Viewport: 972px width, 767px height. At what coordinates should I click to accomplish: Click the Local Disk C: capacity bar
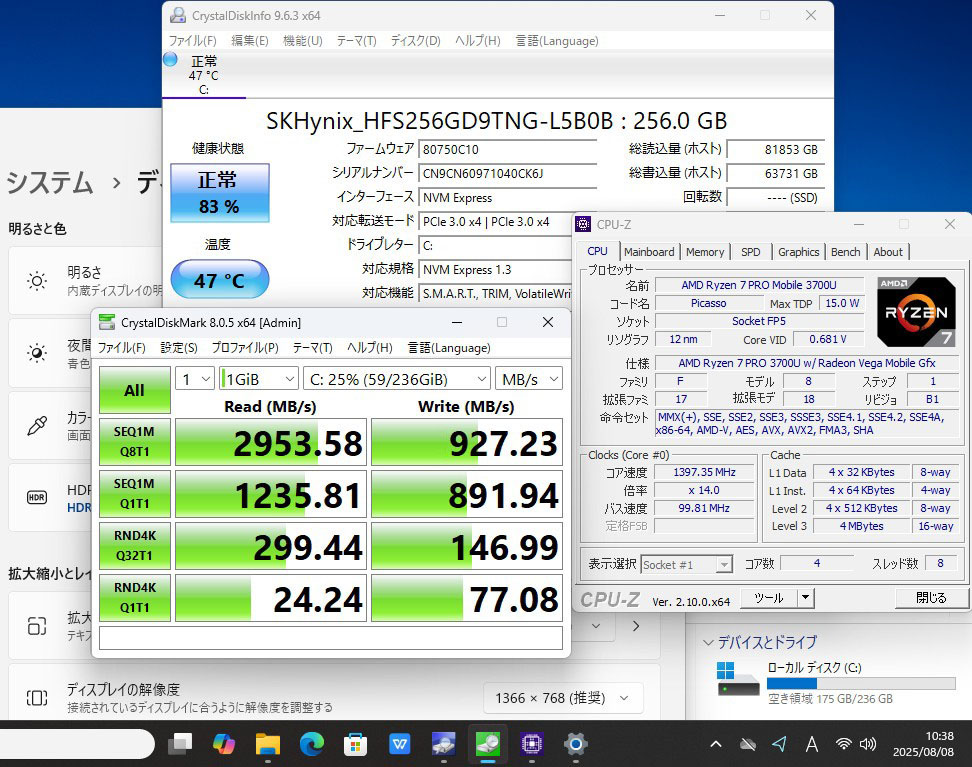[860, 683]
